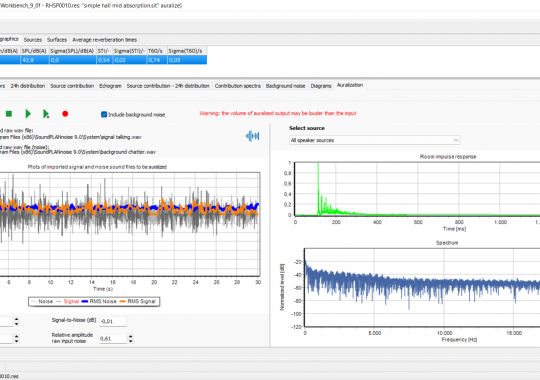Open the 24h distribution tab
The height and width of the screenshot is (380, 540).
click(x=28, y=86)
